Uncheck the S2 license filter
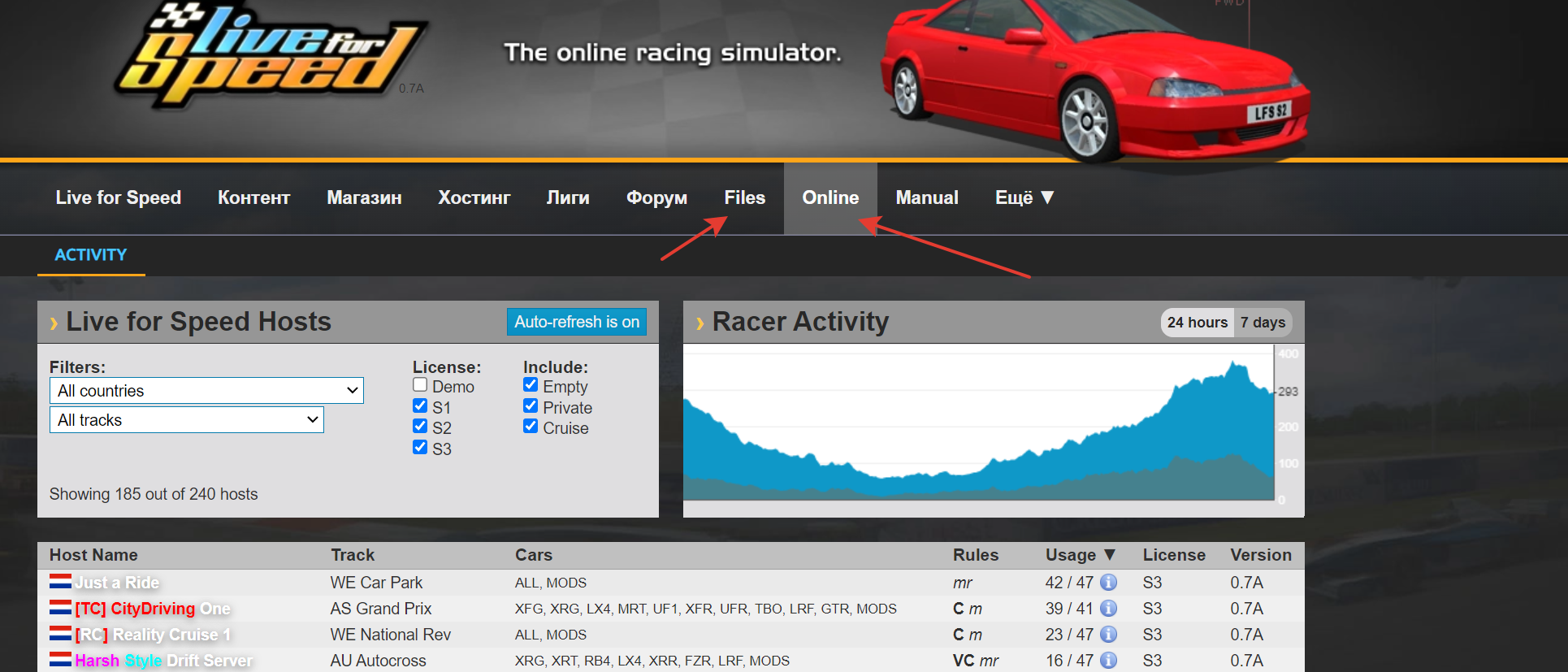Screen dimensions: 1568x672 point(420,427)
